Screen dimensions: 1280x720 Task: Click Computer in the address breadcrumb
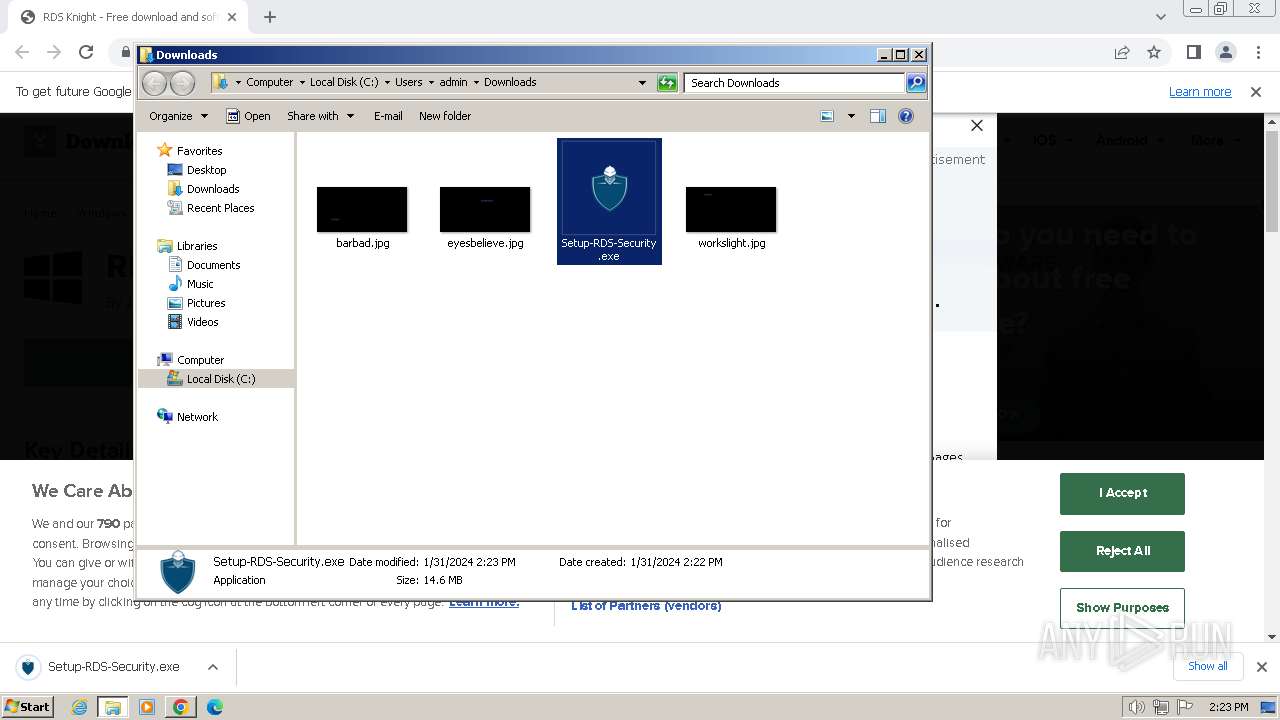(270, 83)
